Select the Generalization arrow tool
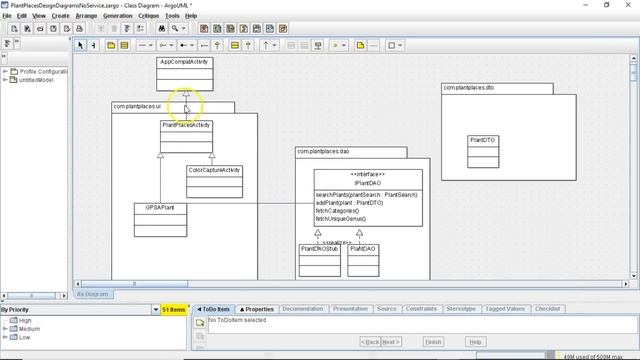Screen dimensions: 640x360 [x=217, y=45]
